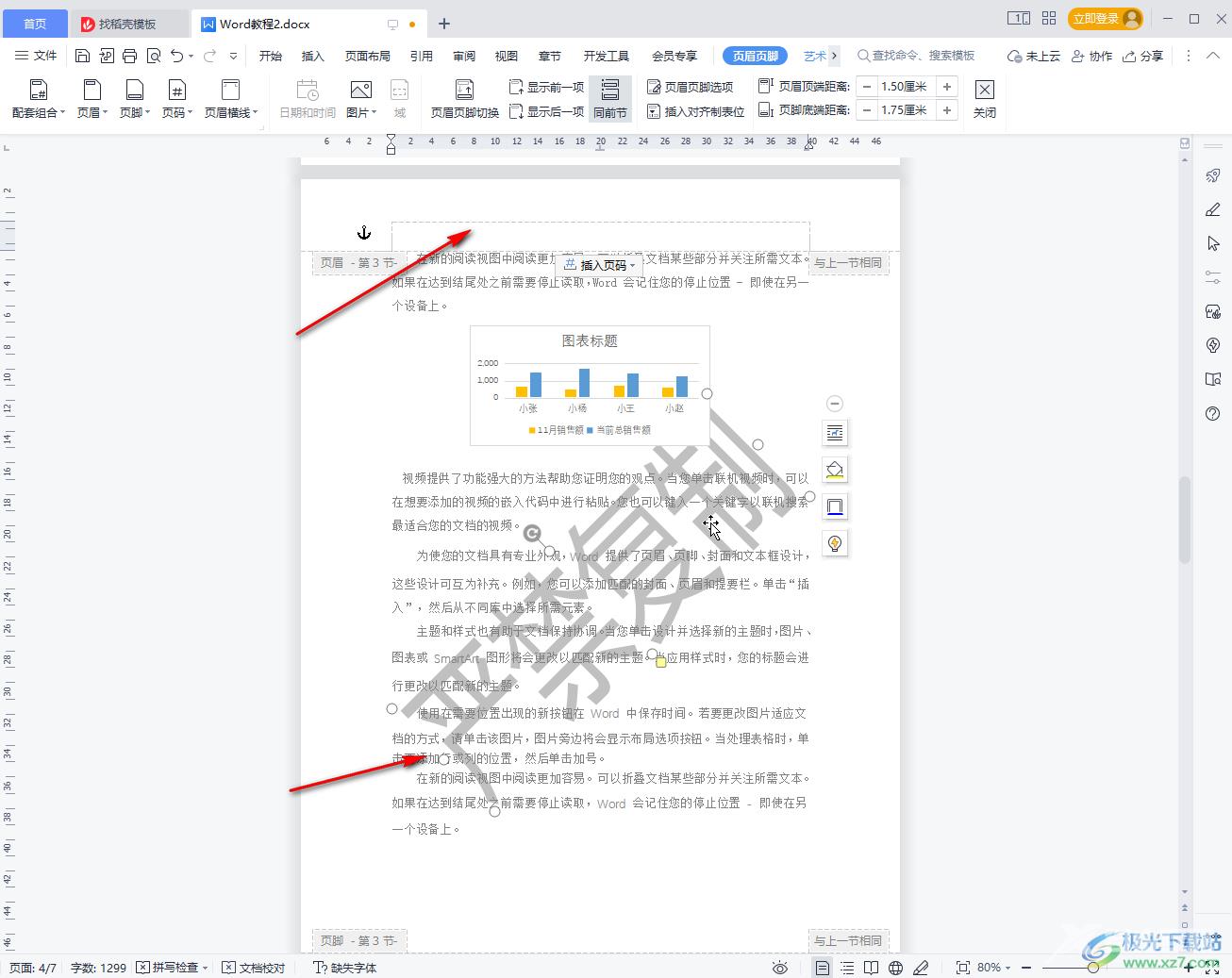Click the rocket icon in right sidebar
Image resolution: width=1232 pixels, height=978 pixels.
click(1213, 175)
